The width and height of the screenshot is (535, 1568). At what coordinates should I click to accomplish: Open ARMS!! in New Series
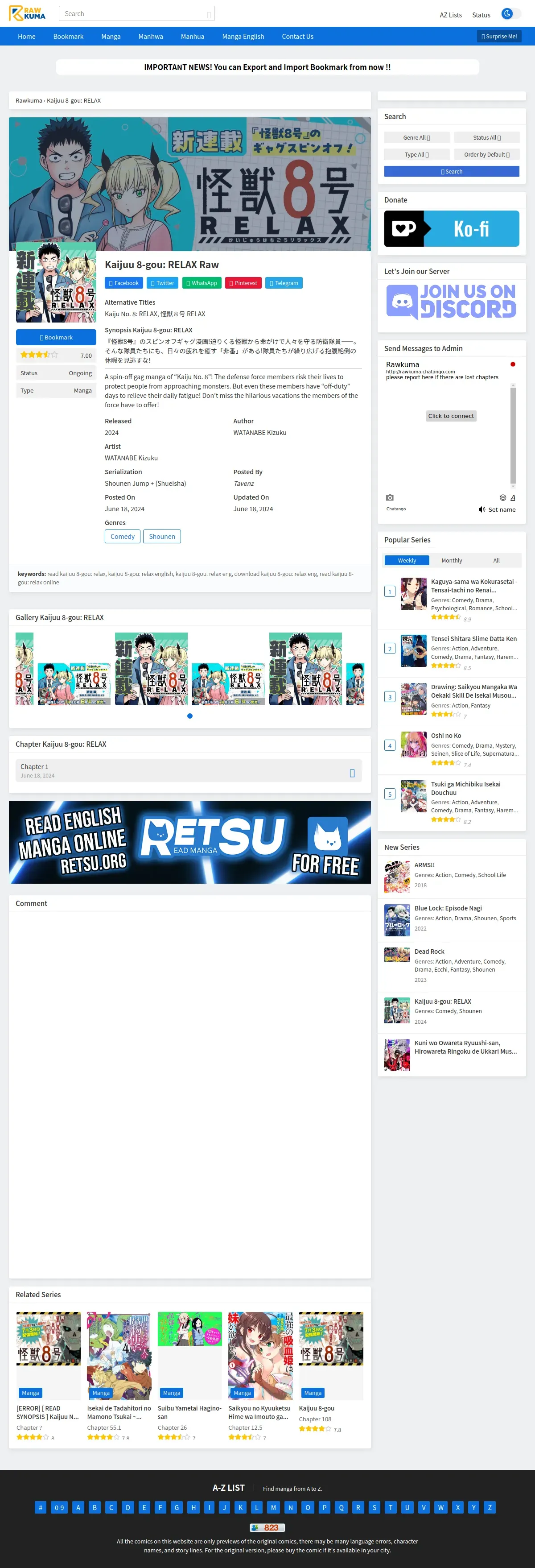point(425,865)
